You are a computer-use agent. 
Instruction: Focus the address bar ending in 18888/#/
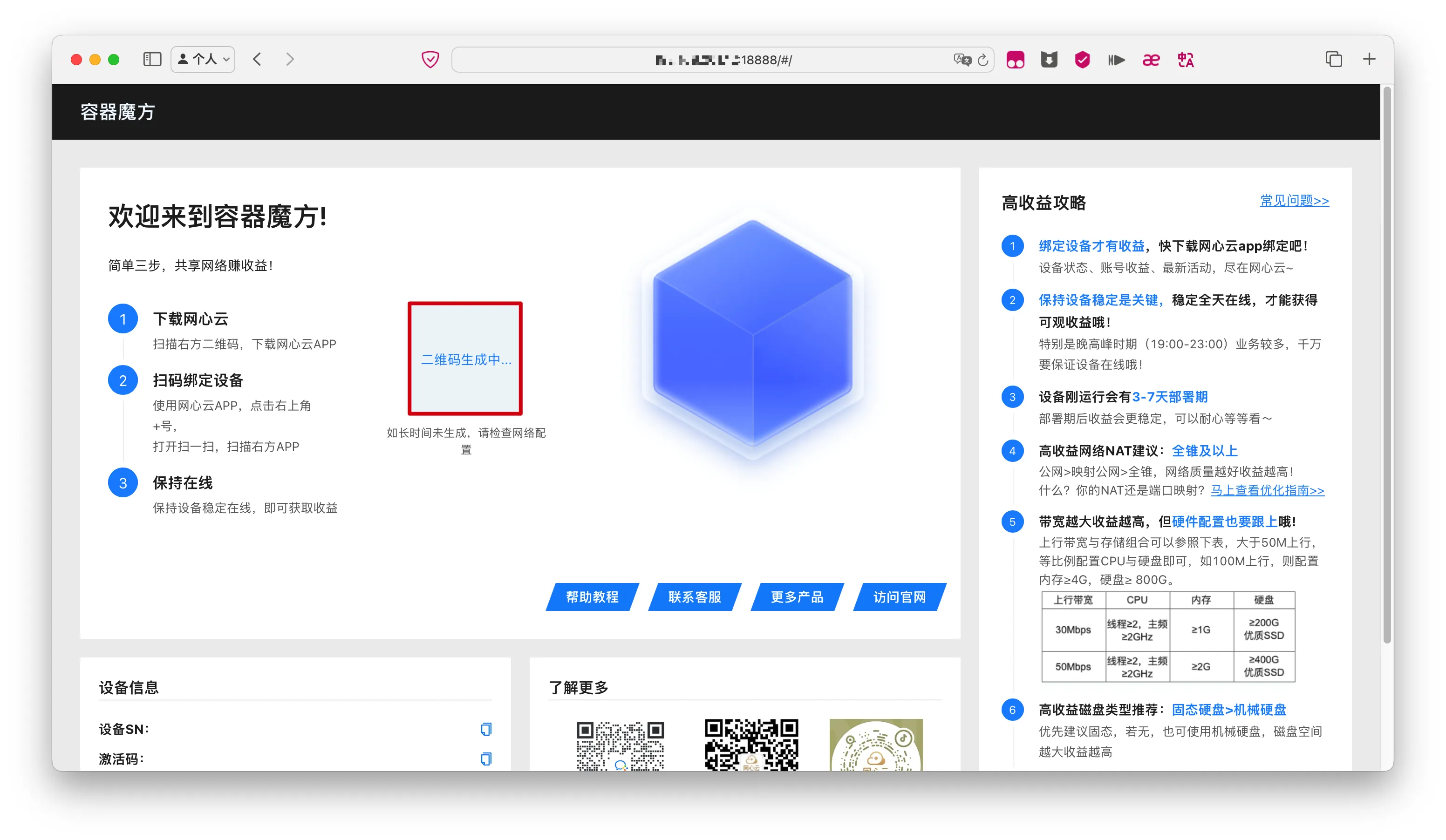point(723,60)
